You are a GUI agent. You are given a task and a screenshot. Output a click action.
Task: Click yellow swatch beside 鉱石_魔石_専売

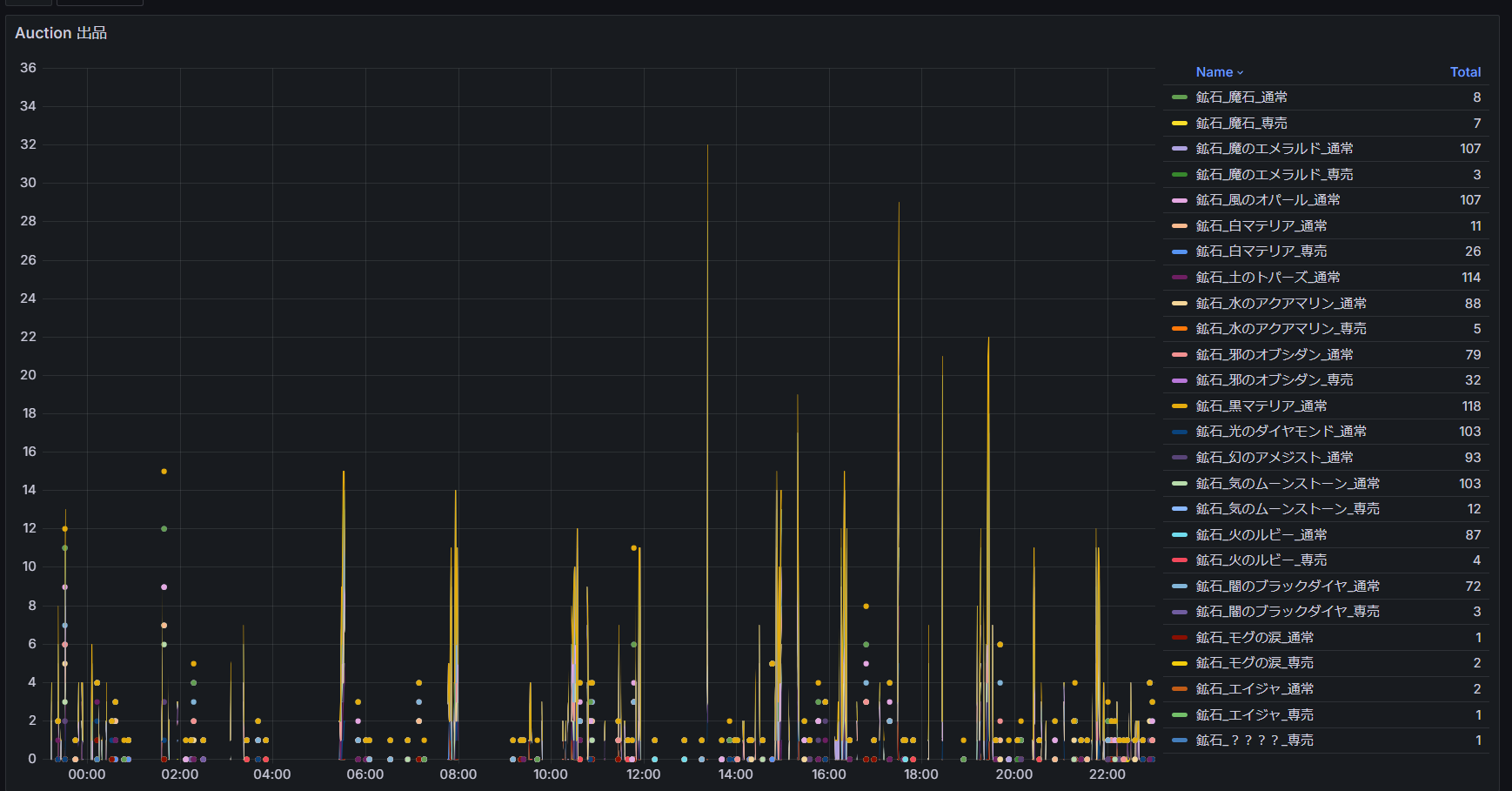pyautogui.click(x=1179, y=124)
